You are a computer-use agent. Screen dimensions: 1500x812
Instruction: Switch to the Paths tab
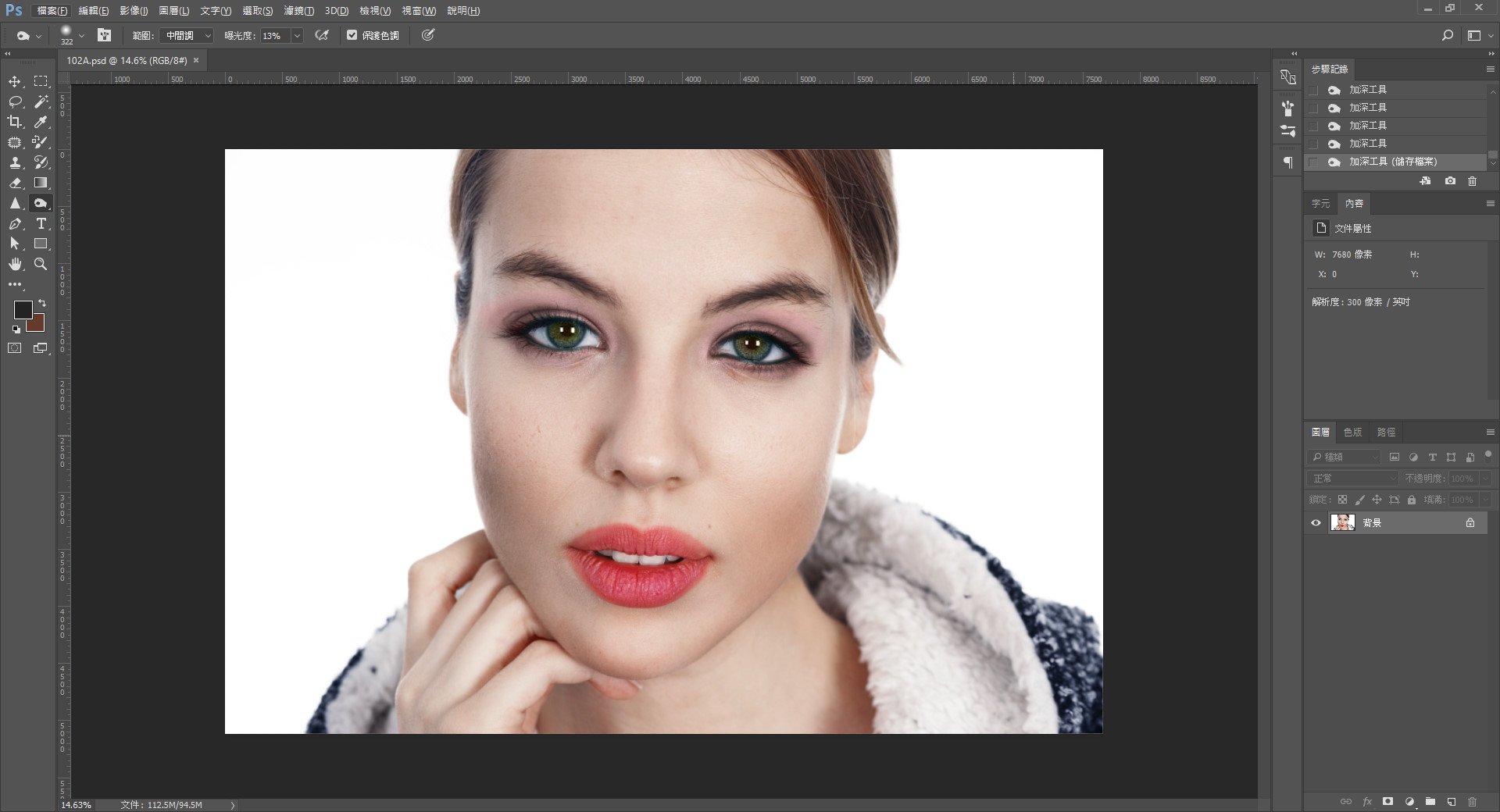click(1386, 432)
